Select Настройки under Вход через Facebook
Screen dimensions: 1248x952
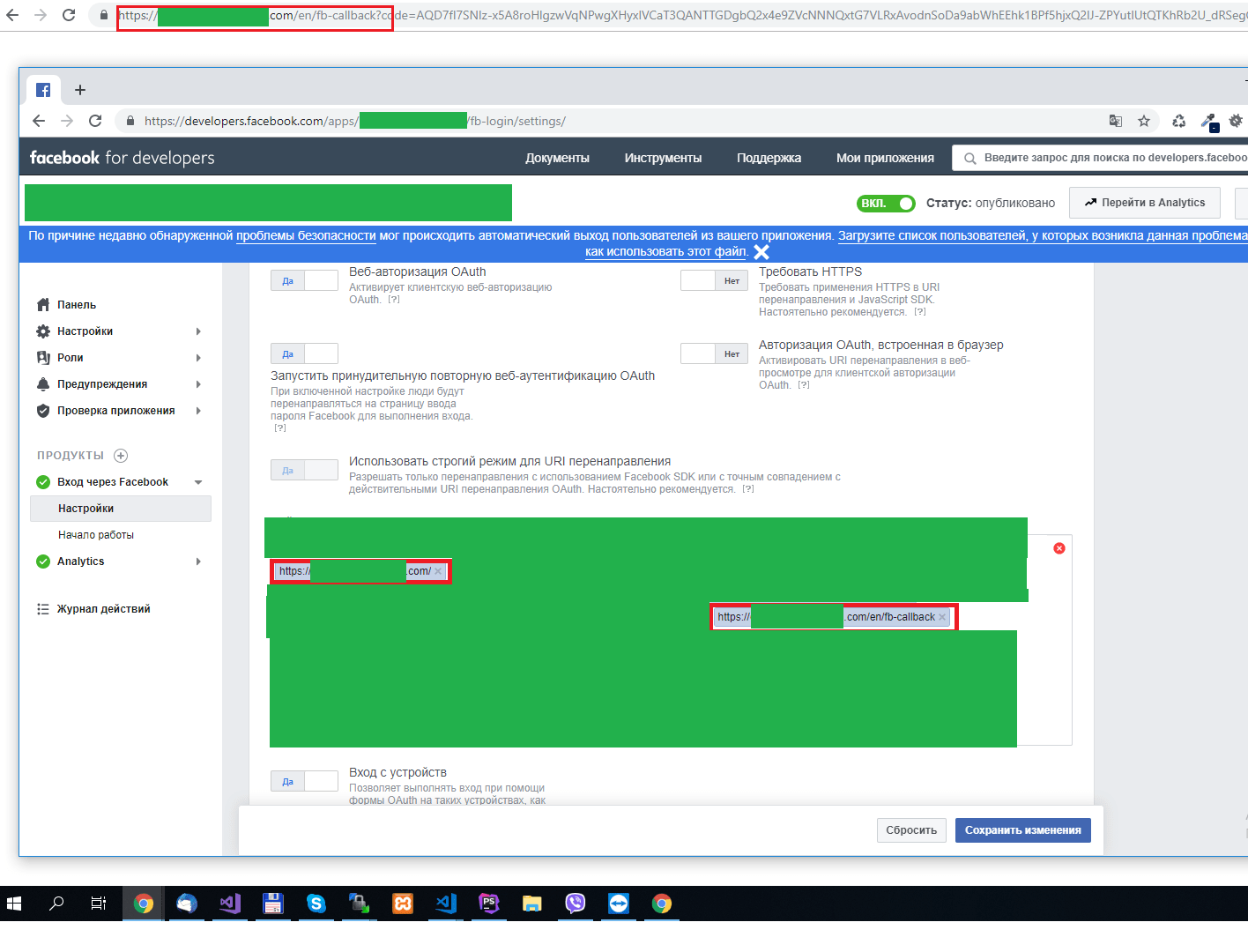(121, 509)
